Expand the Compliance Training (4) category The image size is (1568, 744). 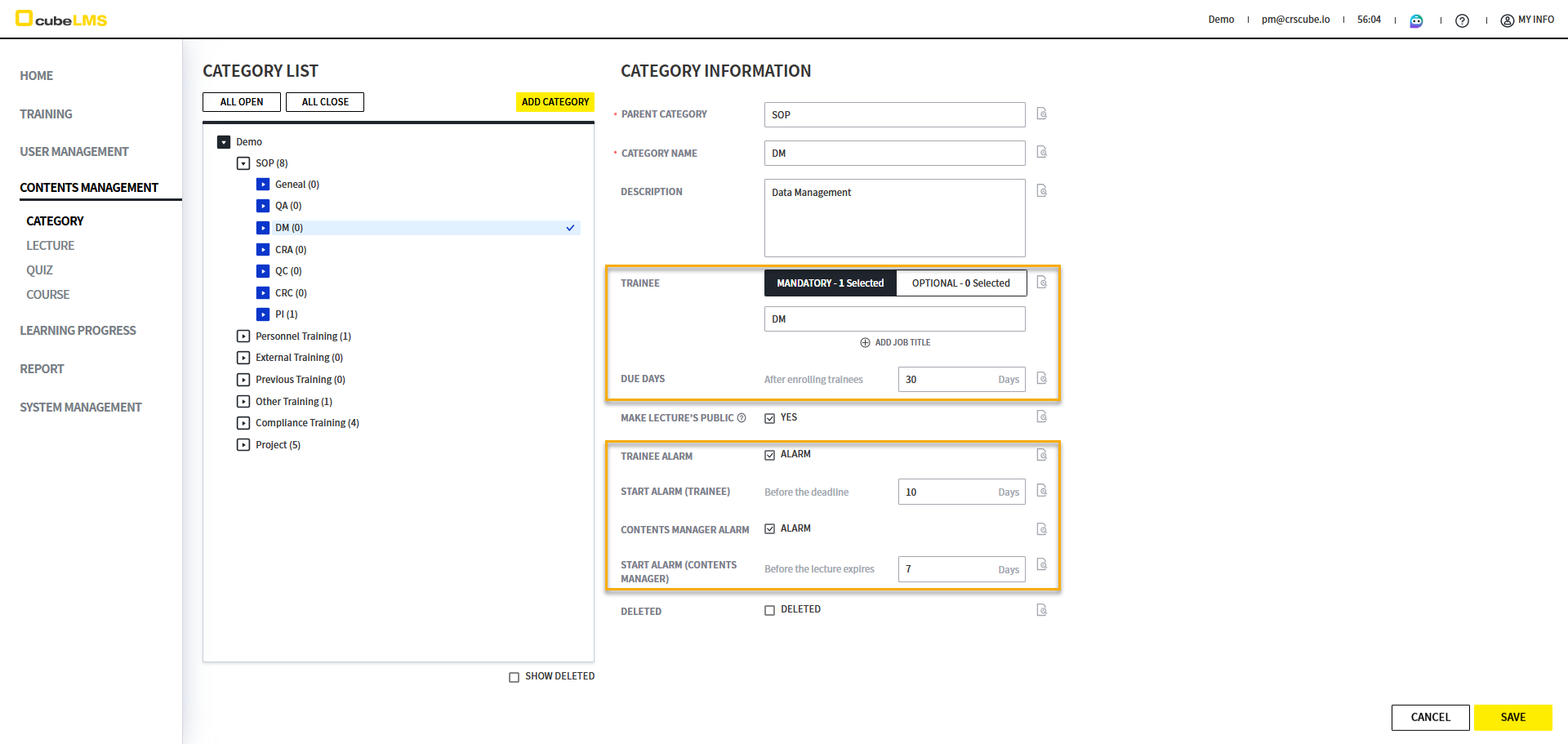click(243, 423)
